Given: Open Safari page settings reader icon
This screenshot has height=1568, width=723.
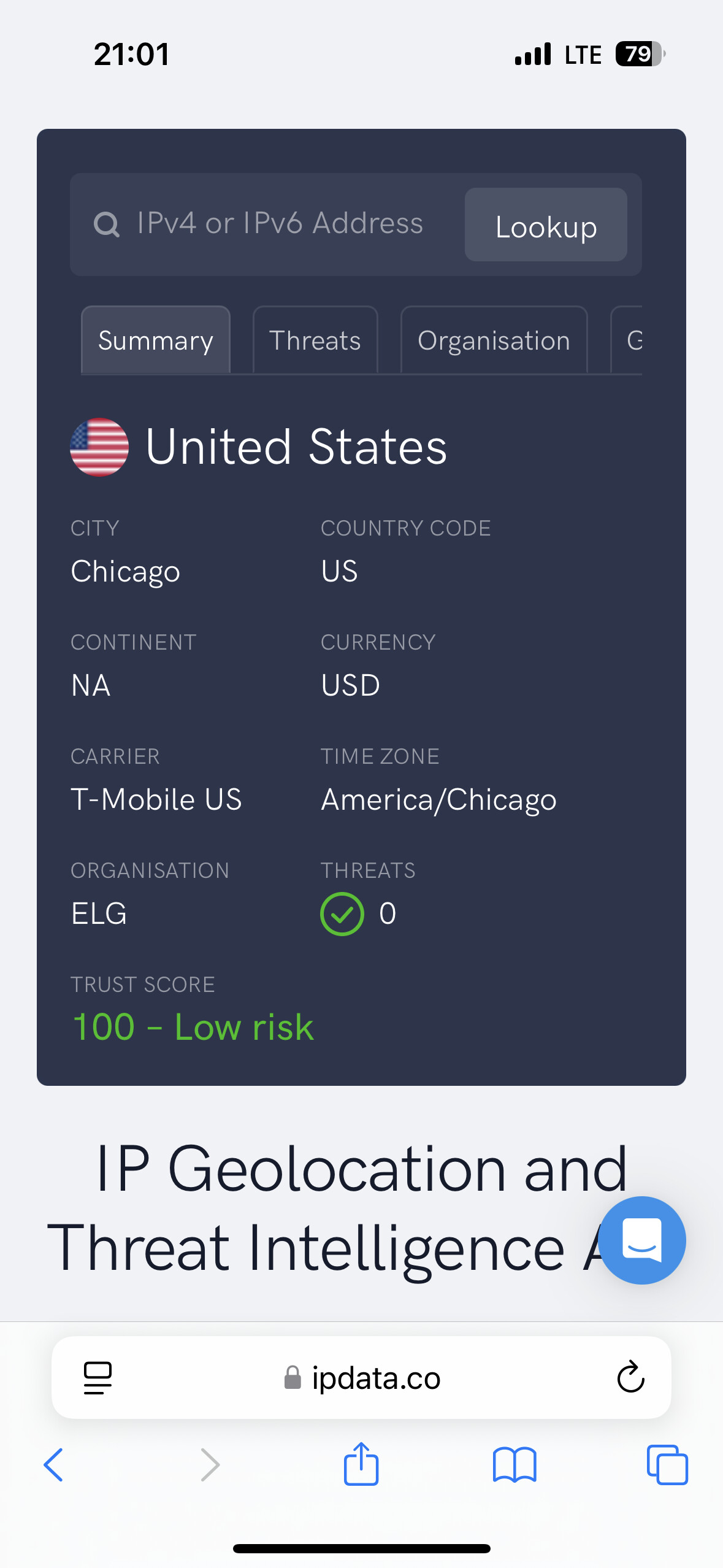Looking at the screenshot, I should coord(98,1377).
